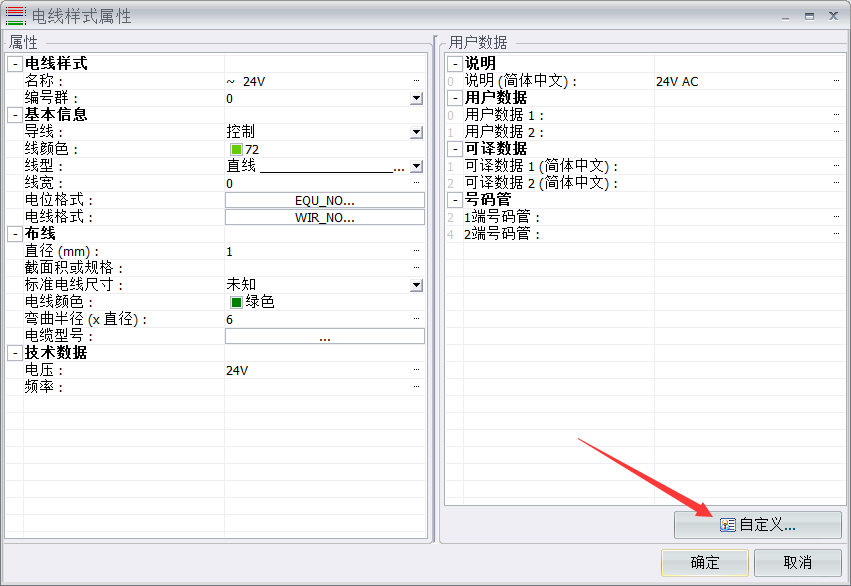Click the ellipsis icon beside 名称 value
The width and height of the screenshot is (851, 586).
tap(417, 81)
